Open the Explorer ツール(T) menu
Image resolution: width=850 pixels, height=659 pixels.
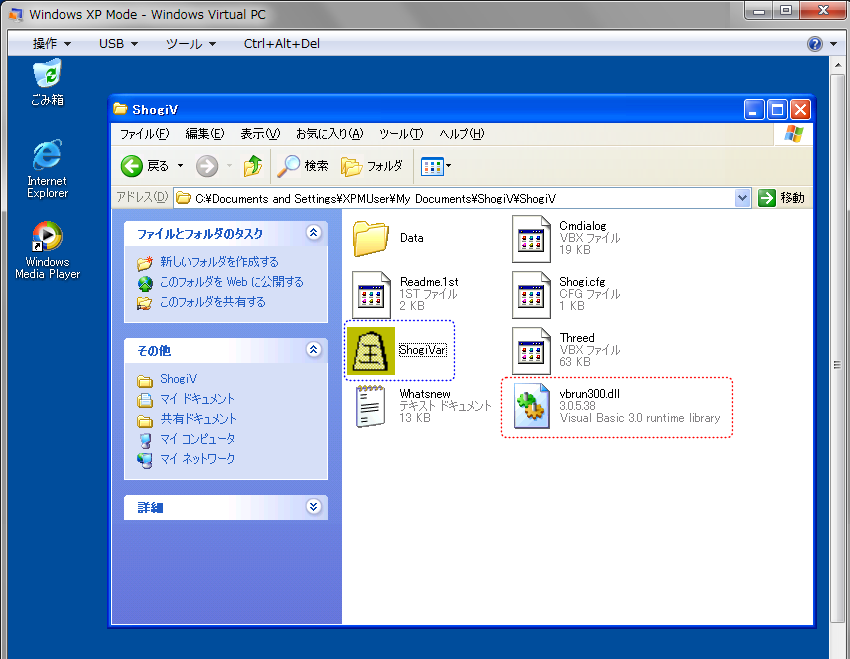point(401,134)
